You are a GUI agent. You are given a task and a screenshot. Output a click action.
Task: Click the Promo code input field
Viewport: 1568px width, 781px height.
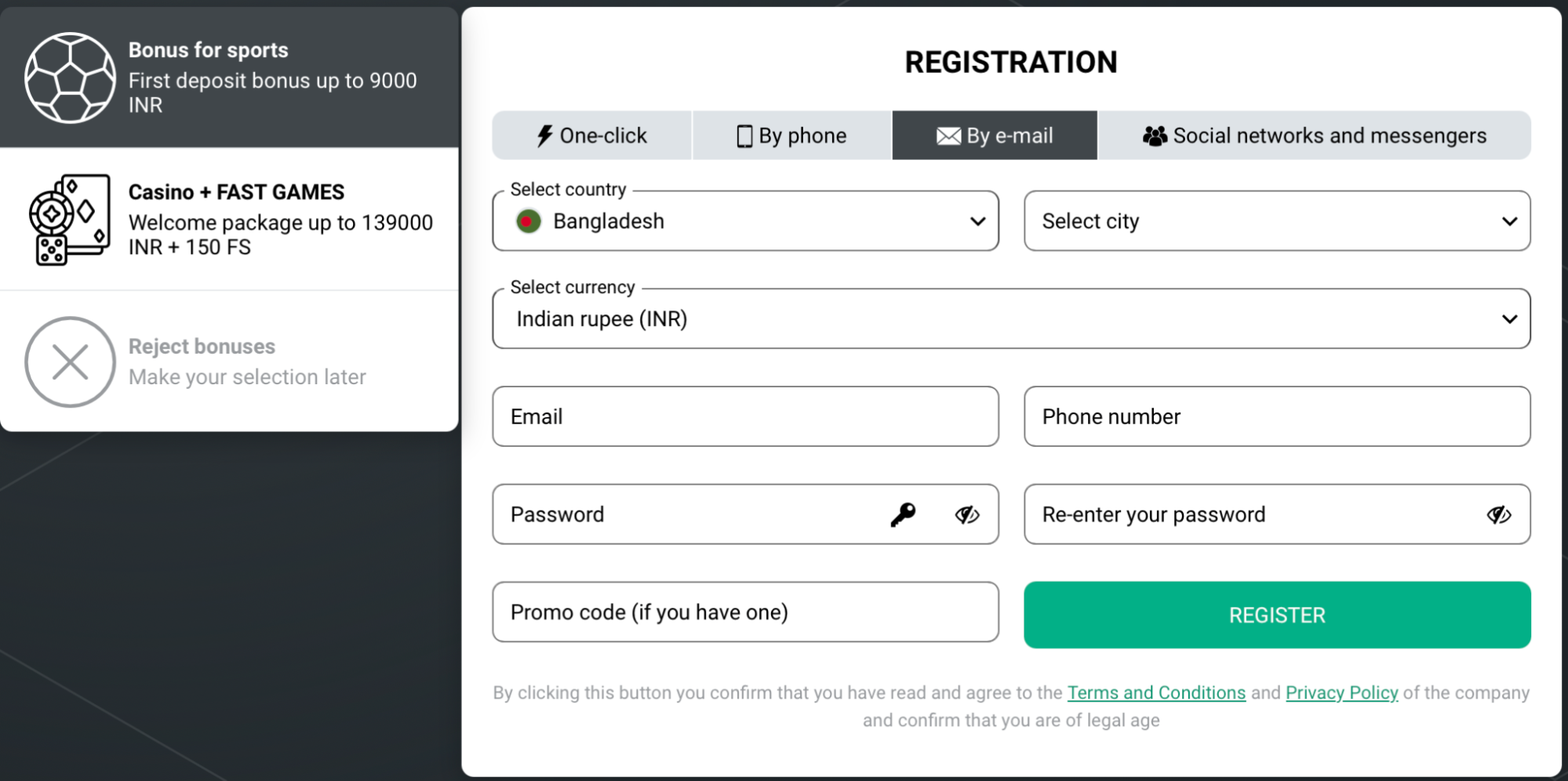pos(745,612)
